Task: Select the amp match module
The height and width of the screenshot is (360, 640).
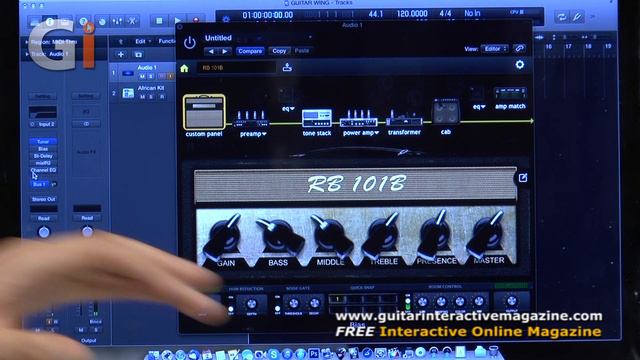Action: (510, 94)
